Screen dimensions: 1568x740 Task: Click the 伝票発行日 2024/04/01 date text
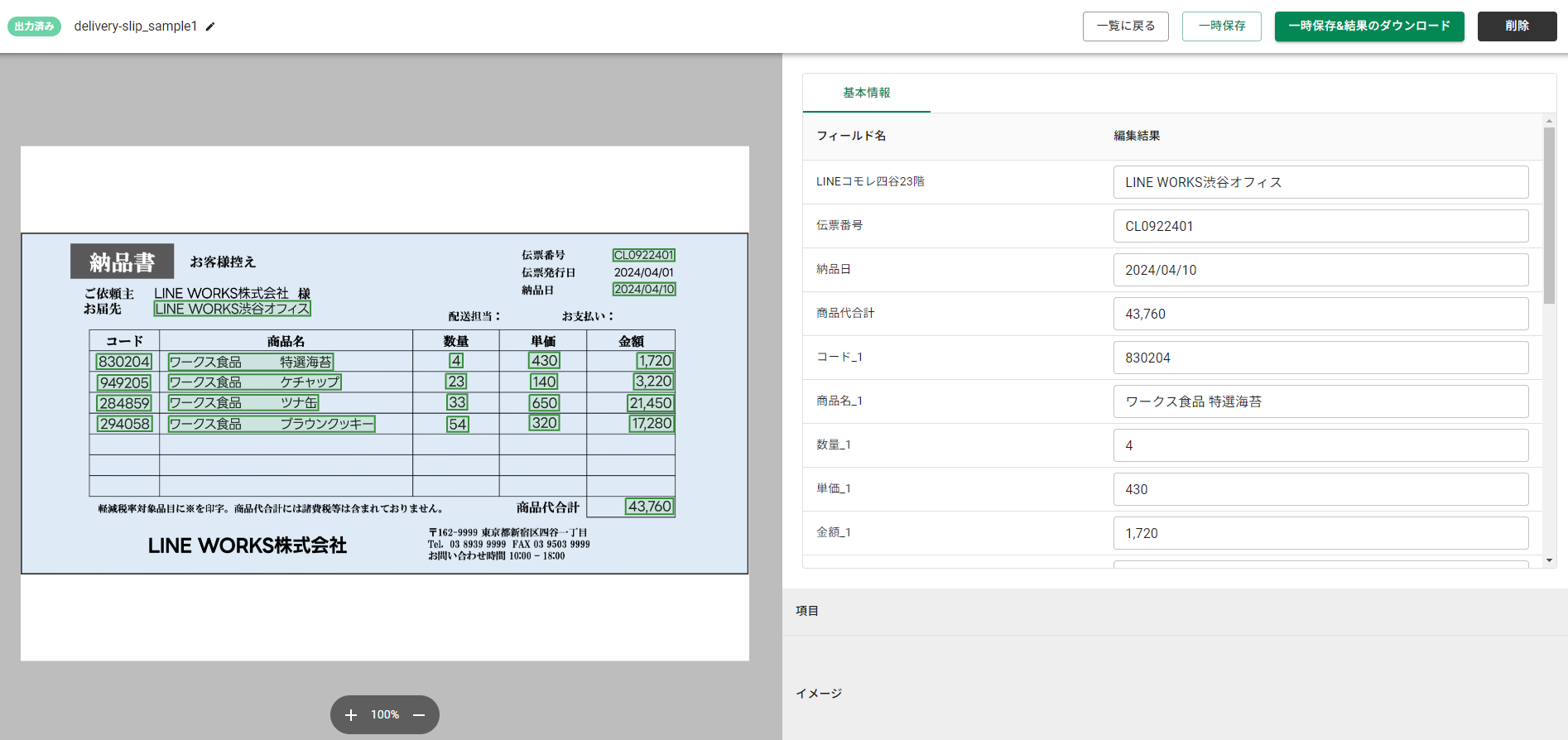644,272
